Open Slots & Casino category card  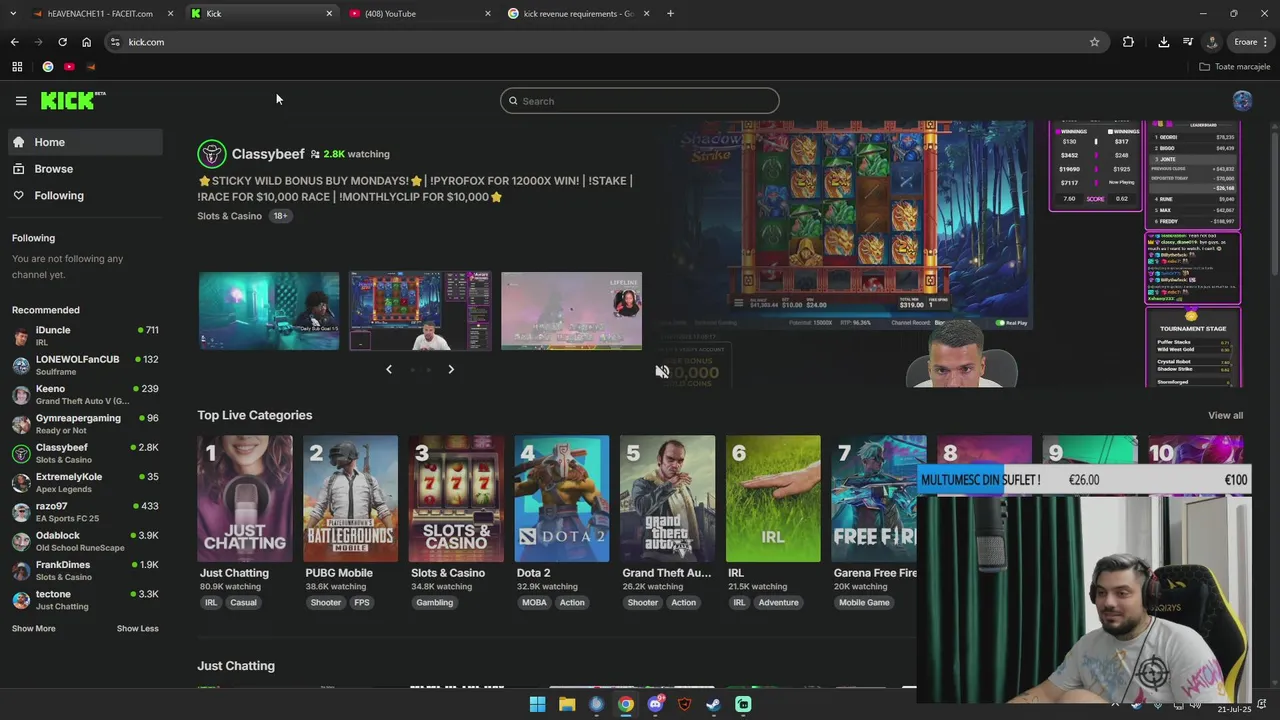click(456, 499)
